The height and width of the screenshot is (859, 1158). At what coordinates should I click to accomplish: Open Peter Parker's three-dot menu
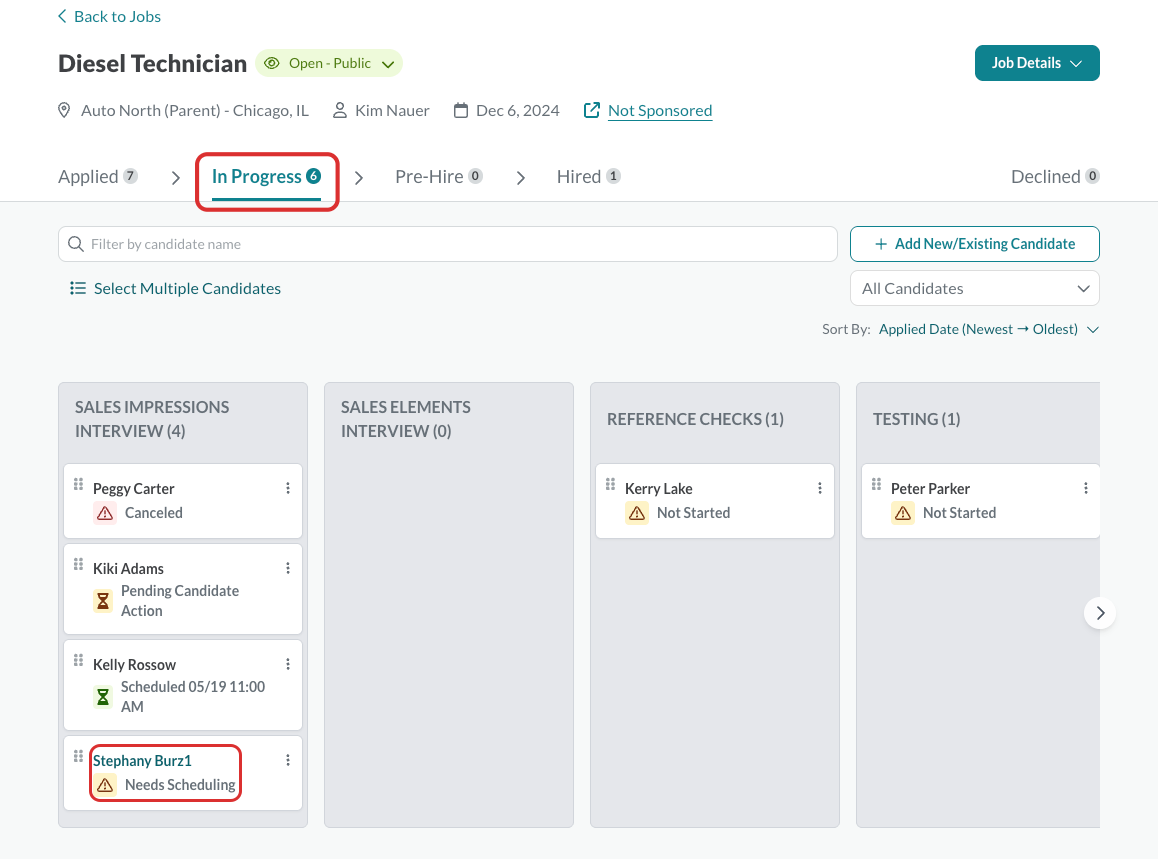point(1086,488)
